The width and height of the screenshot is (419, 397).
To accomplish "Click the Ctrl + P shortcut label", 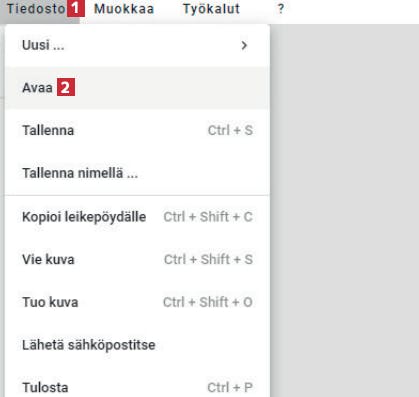I will coord(230,387).
